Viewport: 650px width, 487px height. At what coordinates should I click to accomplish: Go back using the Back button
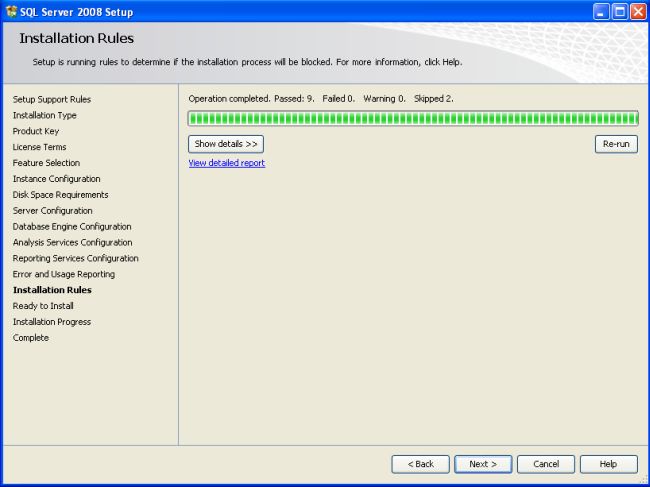click(x=420, y=464)
